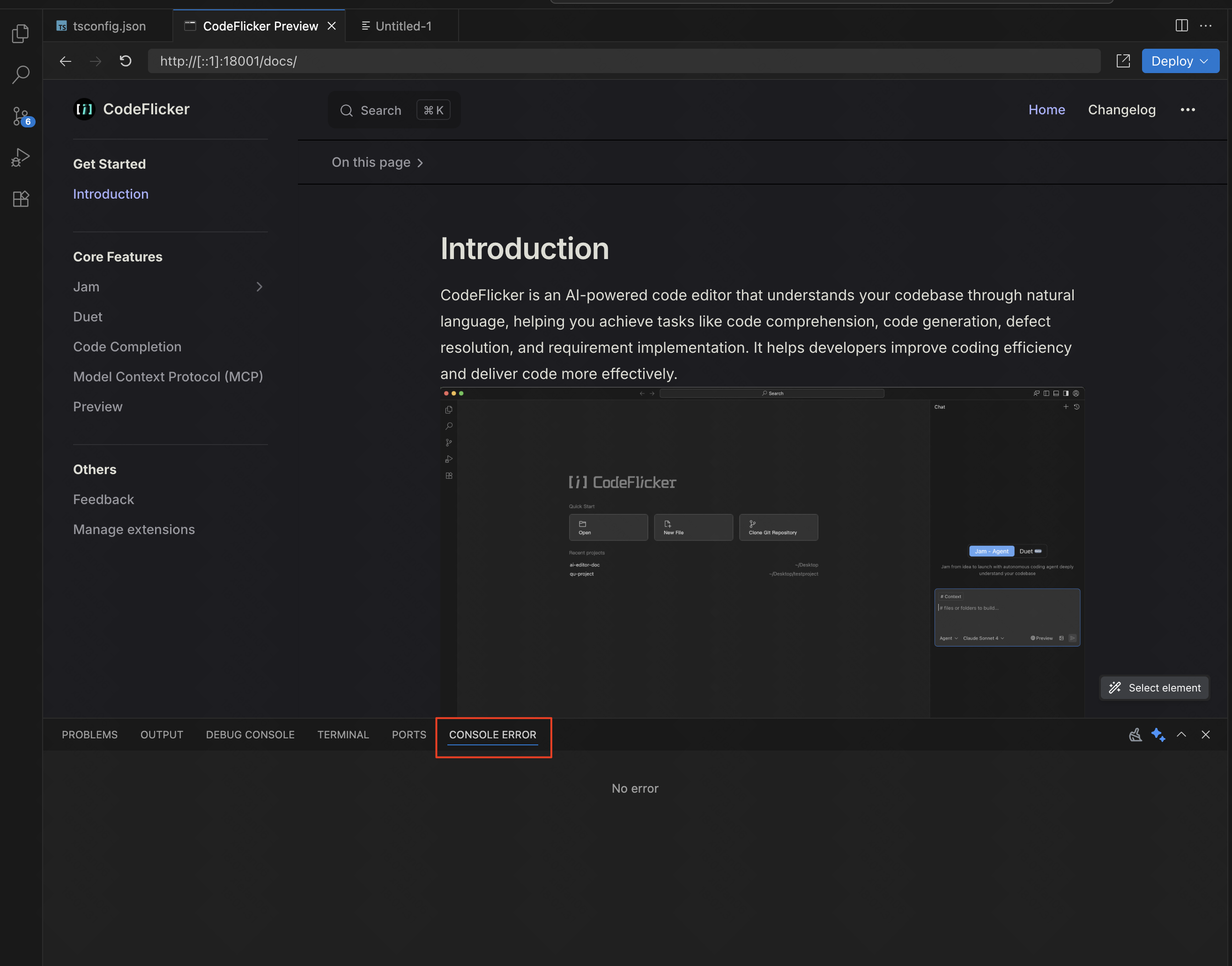Expand the Jam section in sidebar
The height and width of the screenshot is (966, 1232).
coord(259,287)
